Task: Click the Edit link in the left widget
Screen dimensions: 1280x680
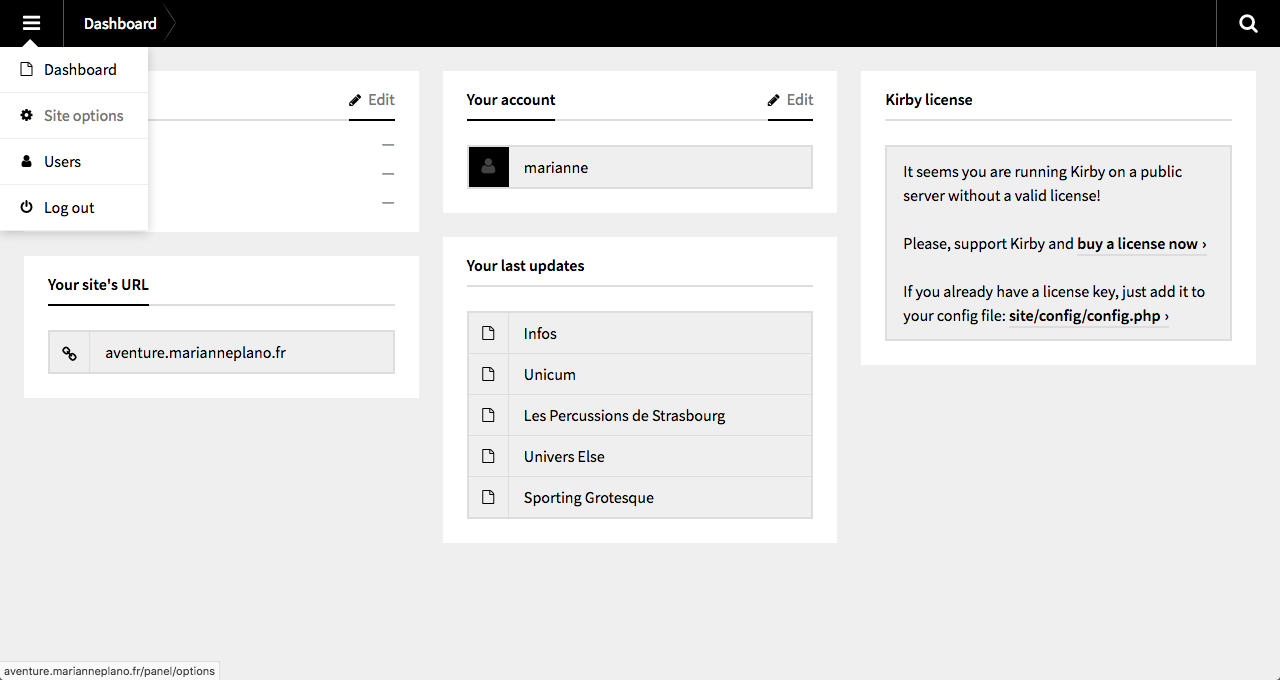Action: click(372, 100)
